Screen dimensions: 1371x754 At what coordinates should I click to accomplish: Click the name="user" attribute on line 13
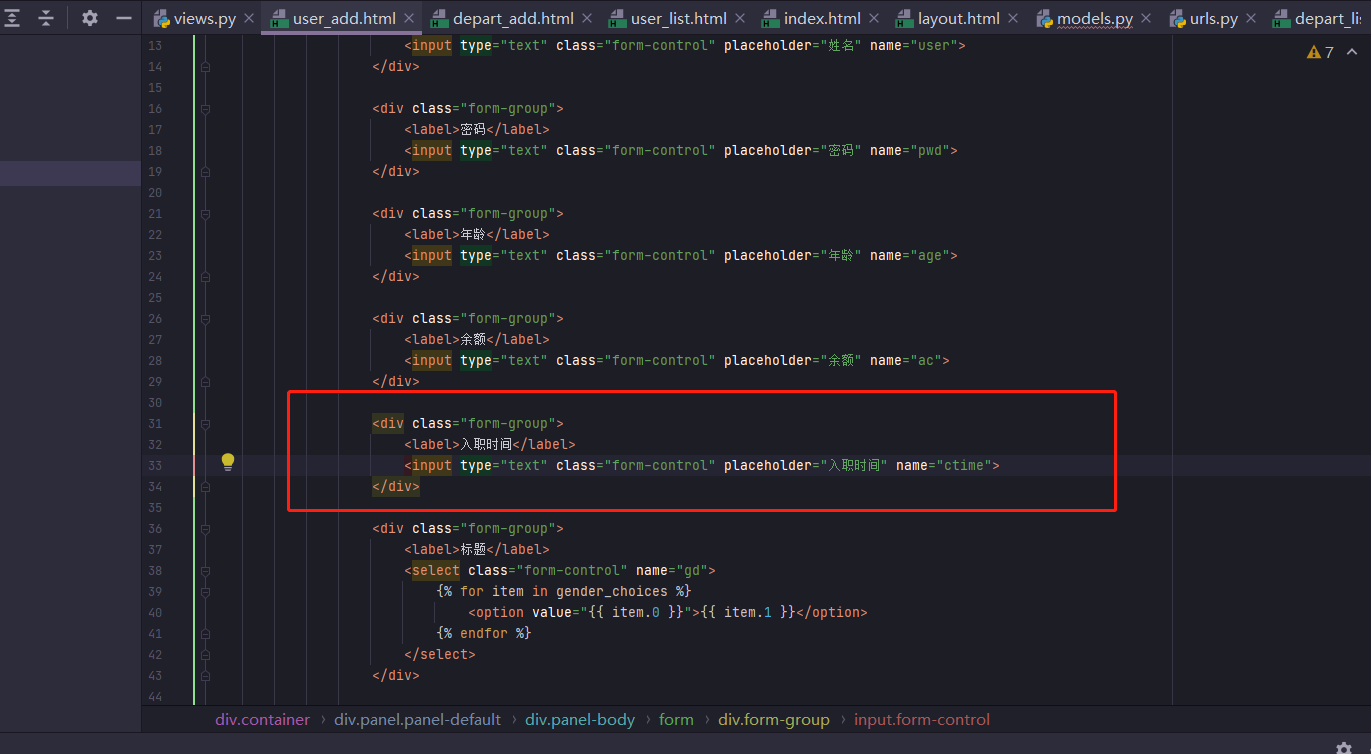tap(914, 45)
